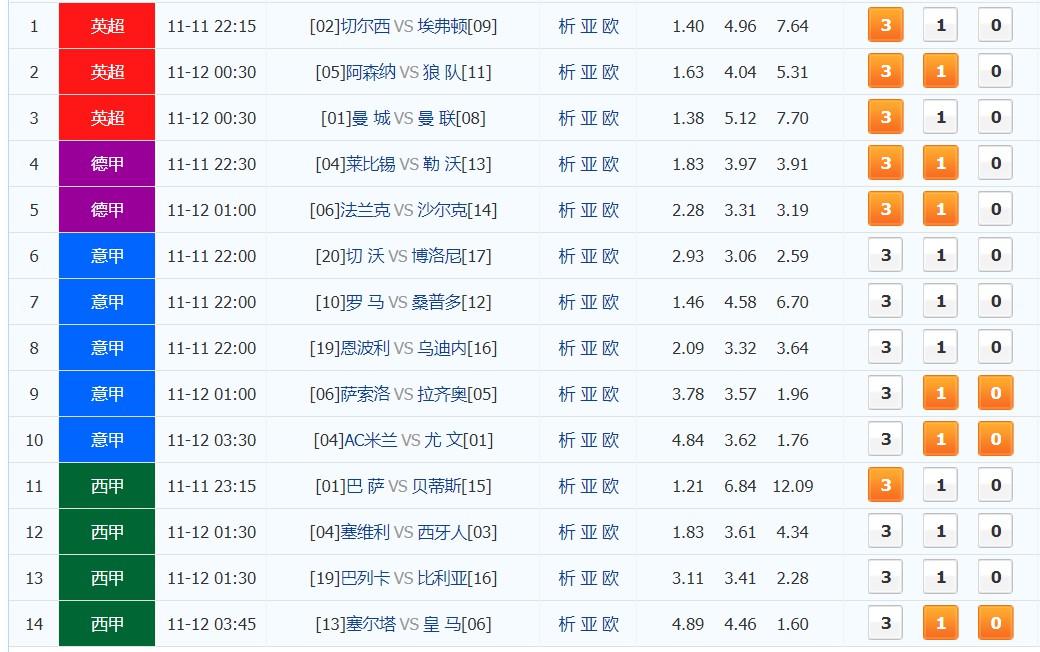
Task: Open 析 analysis for 巴列卡 VS 比利亚
Action: 566,578
